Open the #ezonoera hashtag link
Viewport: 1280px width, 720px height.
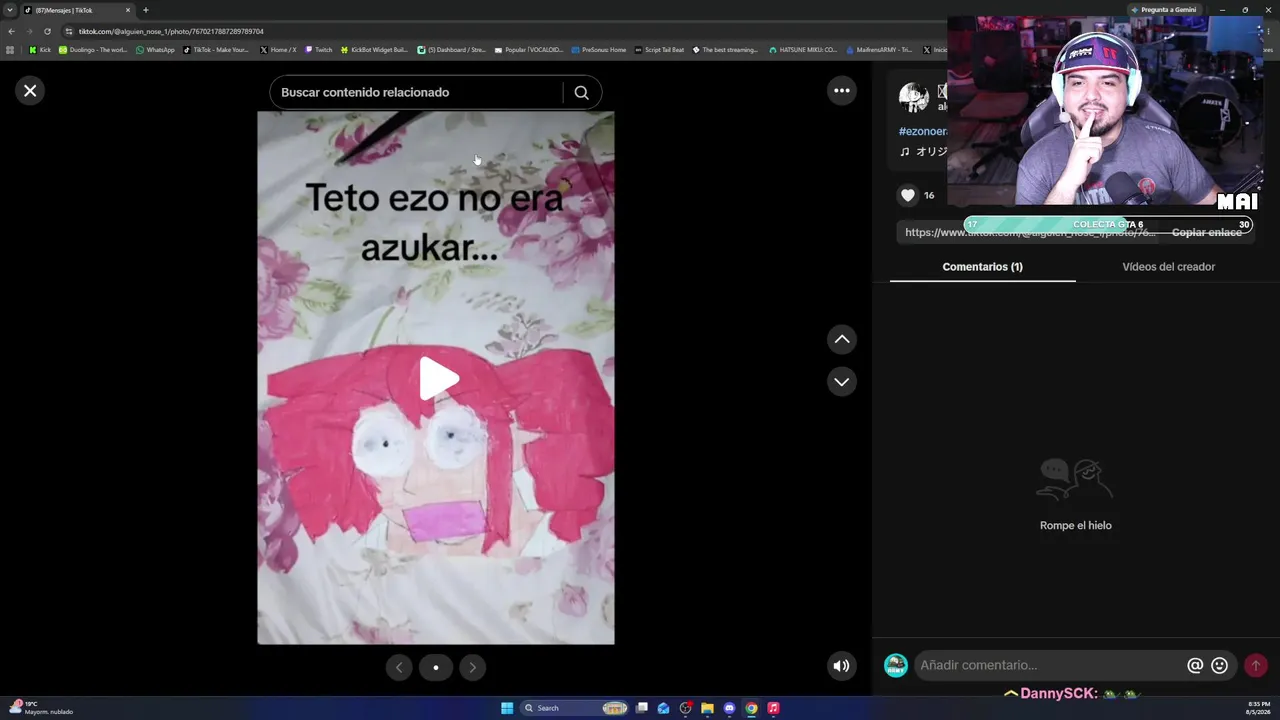tap(923, 131)
